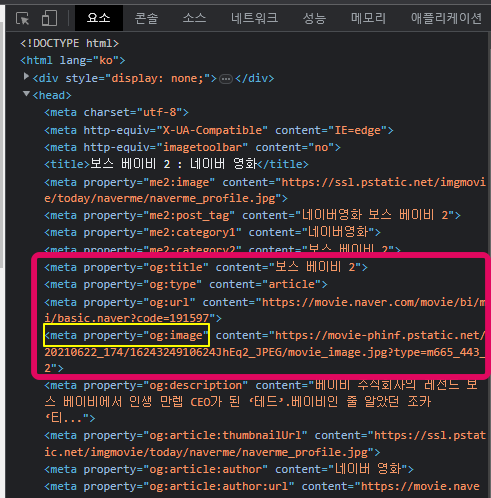Select the og:type article meta line
This screenshot has height=498, width=491.
(186, 284)
